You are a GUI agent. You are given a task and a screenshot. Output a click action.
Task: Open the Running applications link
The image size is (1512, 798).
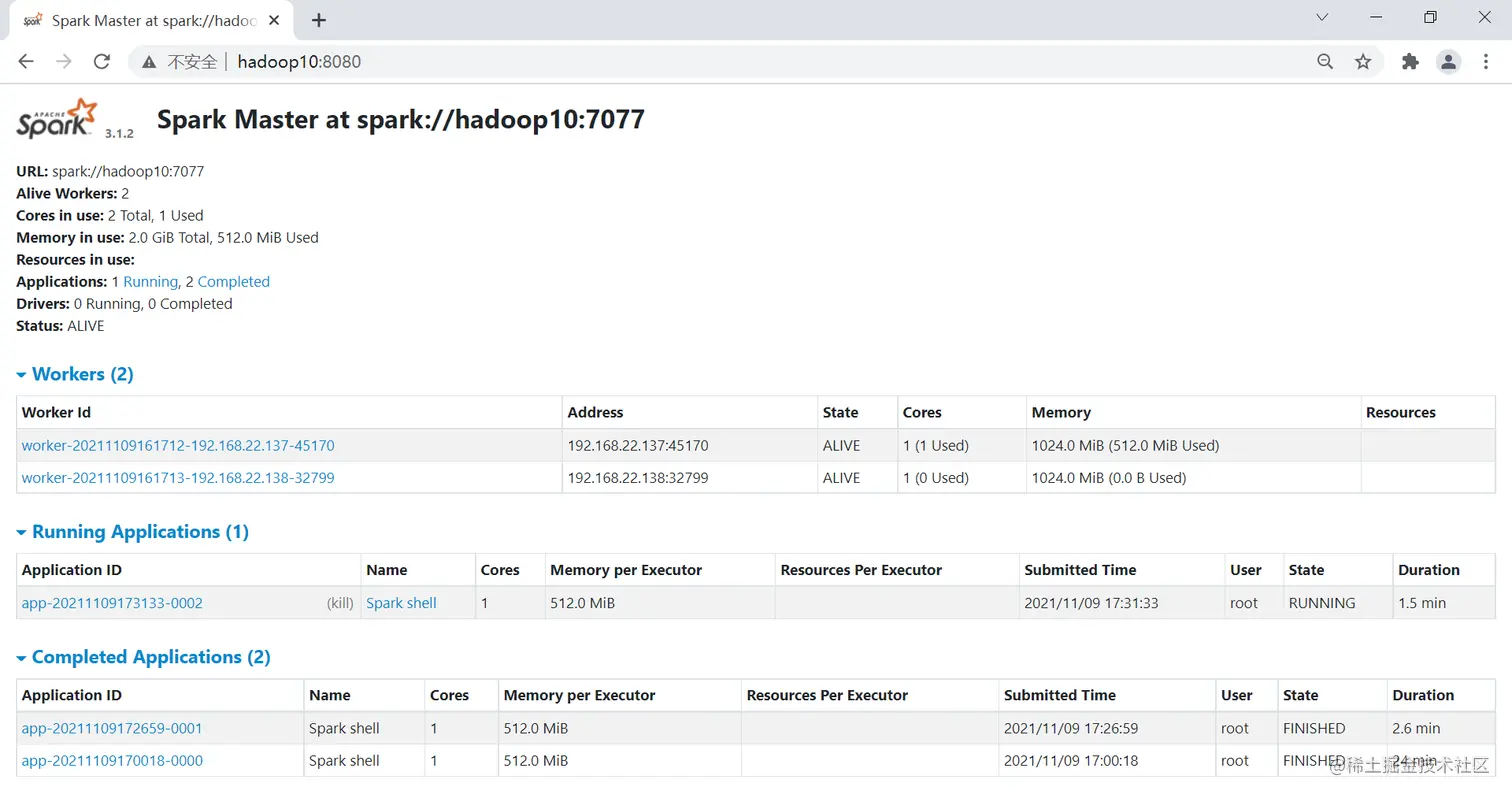click(151, 282)
